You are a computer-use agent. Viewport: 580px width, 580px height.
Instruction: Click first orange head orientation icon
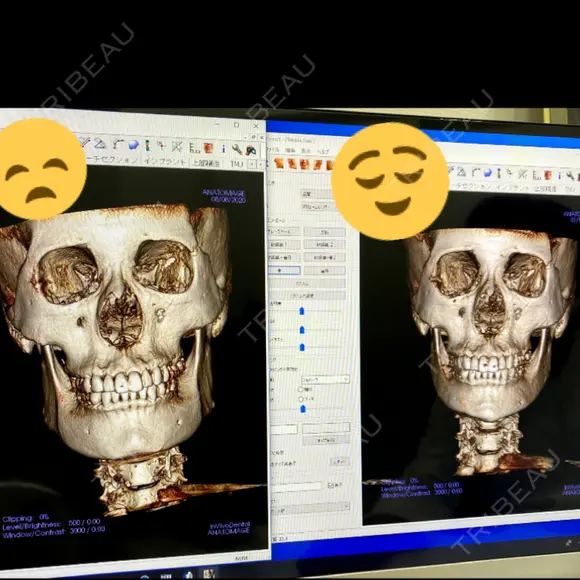pyautogui.click(x=279, y=163)
